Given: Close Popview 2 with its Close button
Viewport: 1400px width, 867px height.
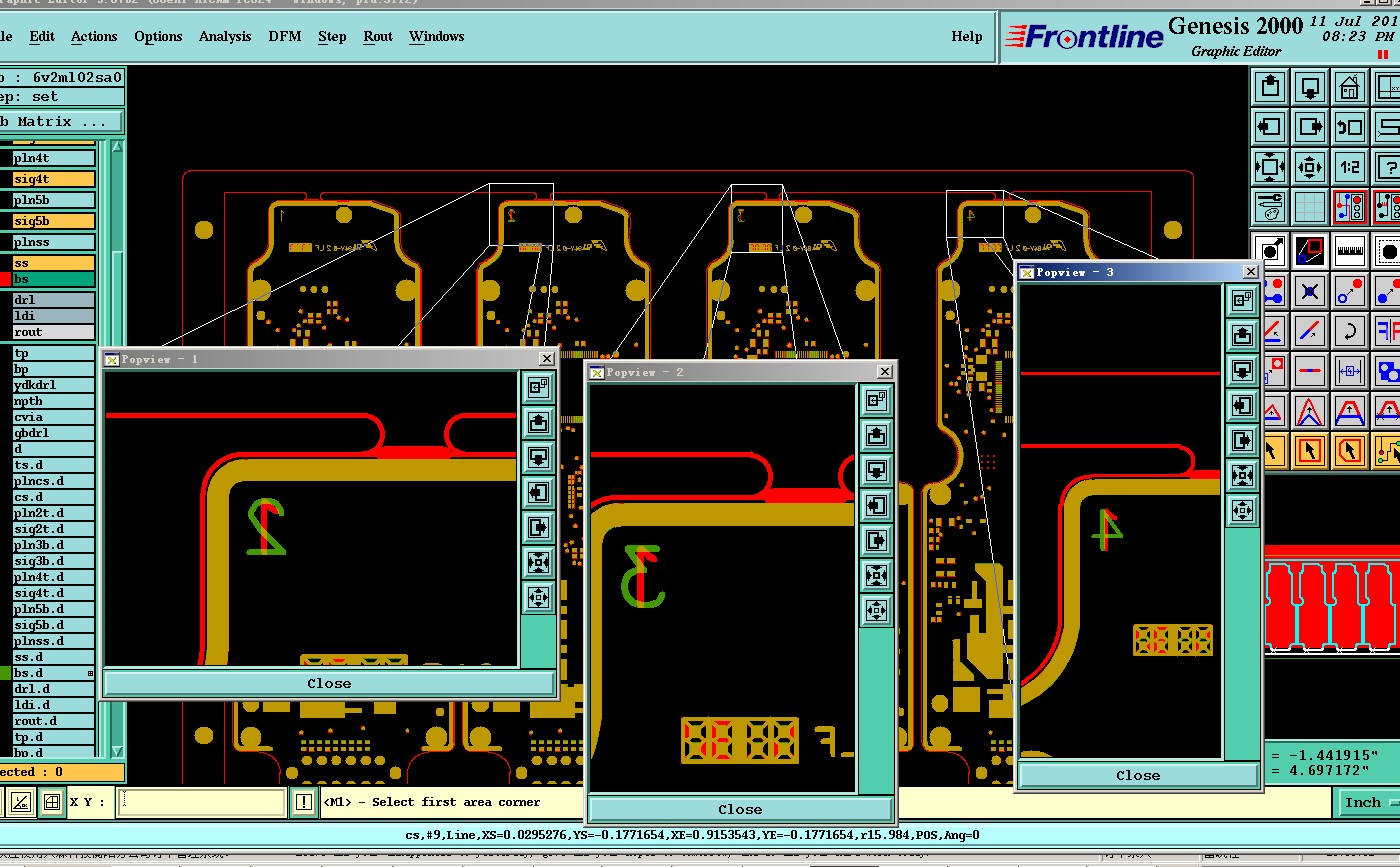Looking at the screenshot, I should (740, 810).
